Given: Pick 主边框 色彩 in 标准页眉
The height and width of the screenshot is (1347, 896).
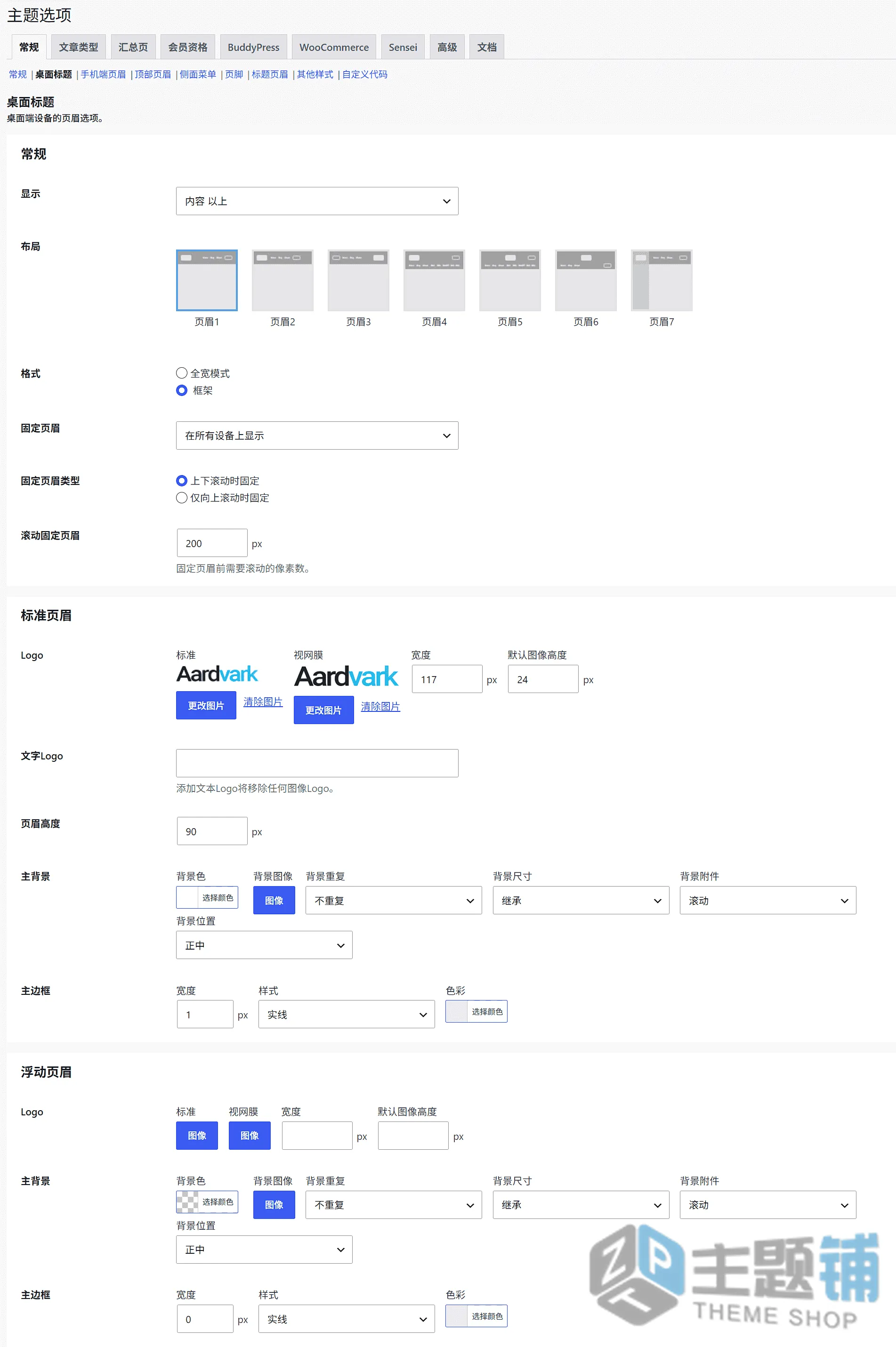Looking at the screenshot, I should tap(476, 1011).
